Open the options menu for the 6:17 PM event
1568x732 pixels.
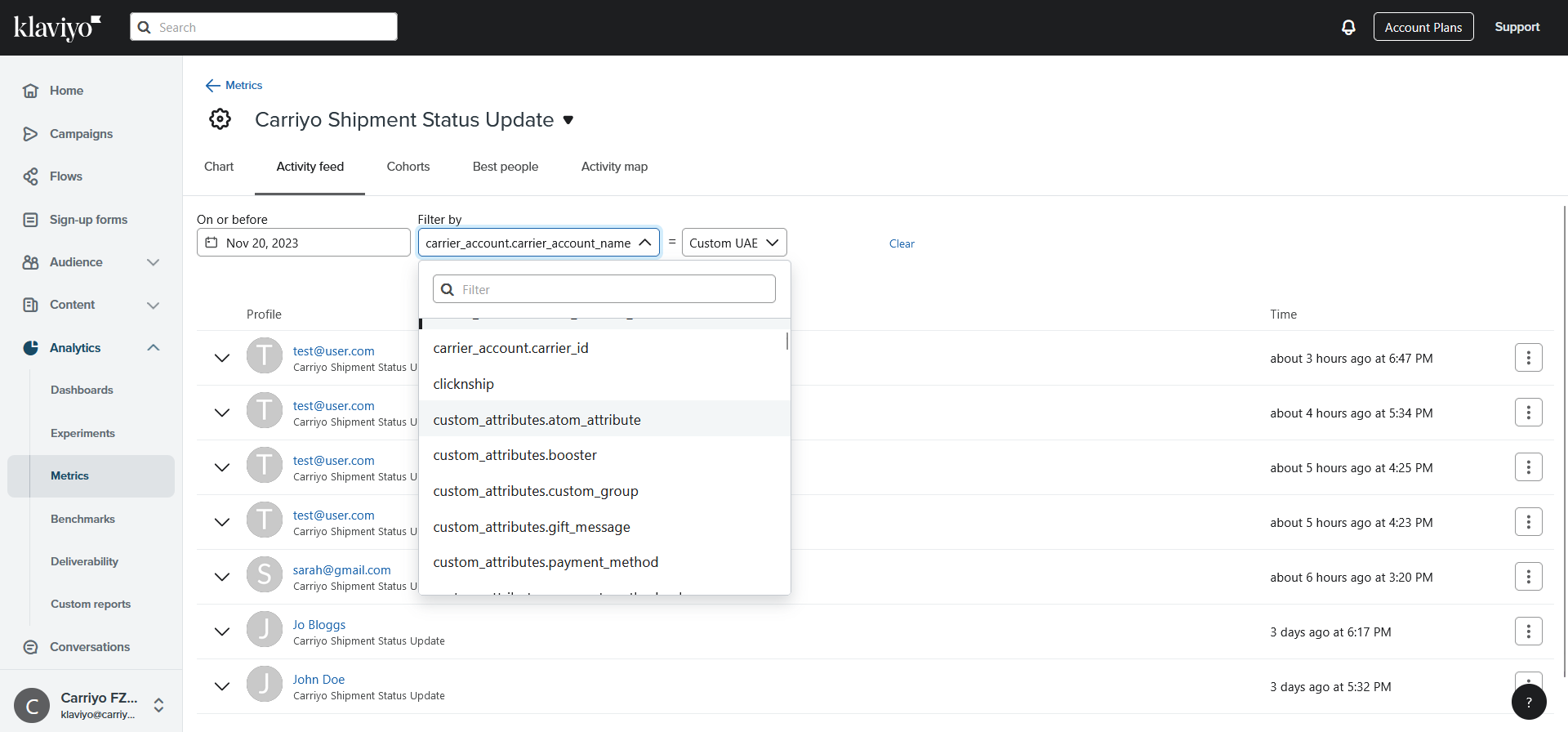1528,632
